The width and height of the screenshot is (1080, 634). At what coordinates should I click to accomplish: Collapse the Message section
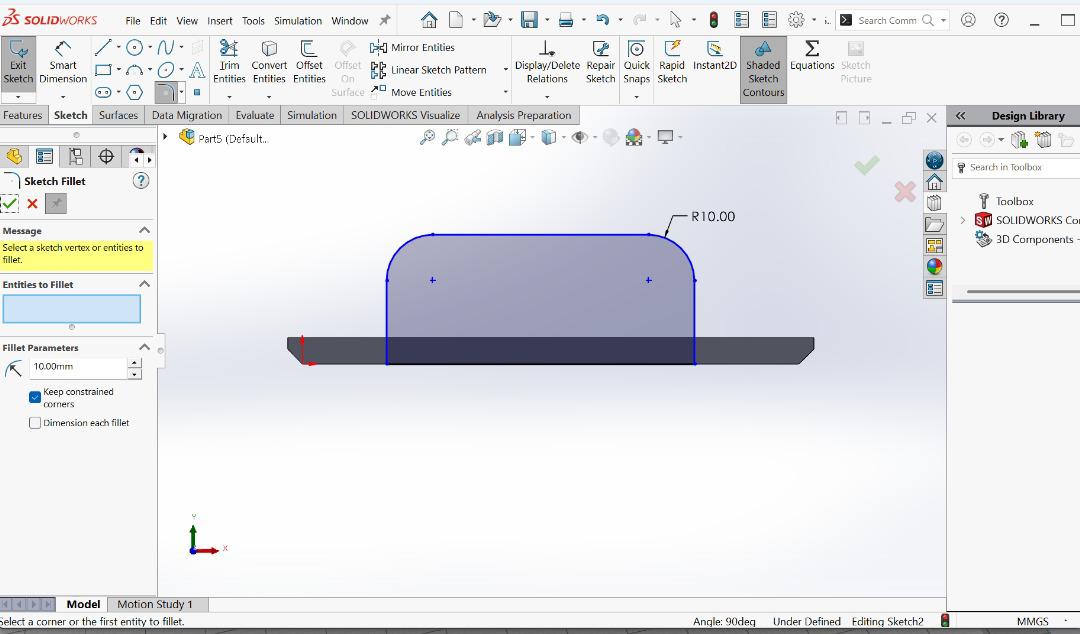[x=144, y=230]
